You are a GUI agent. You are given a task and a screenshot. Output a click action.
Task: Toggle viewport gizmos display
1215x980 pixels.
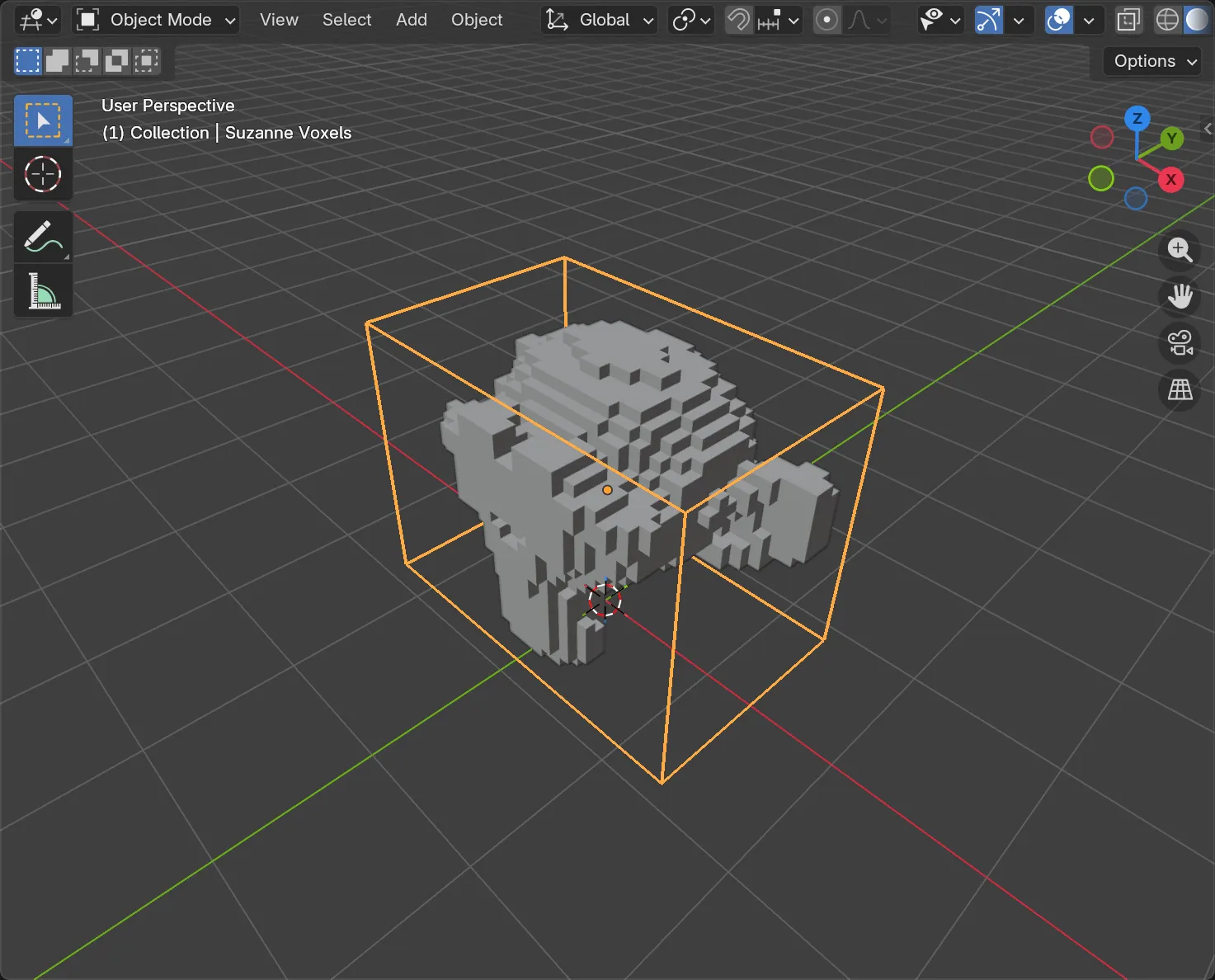[x=988, y=20]
